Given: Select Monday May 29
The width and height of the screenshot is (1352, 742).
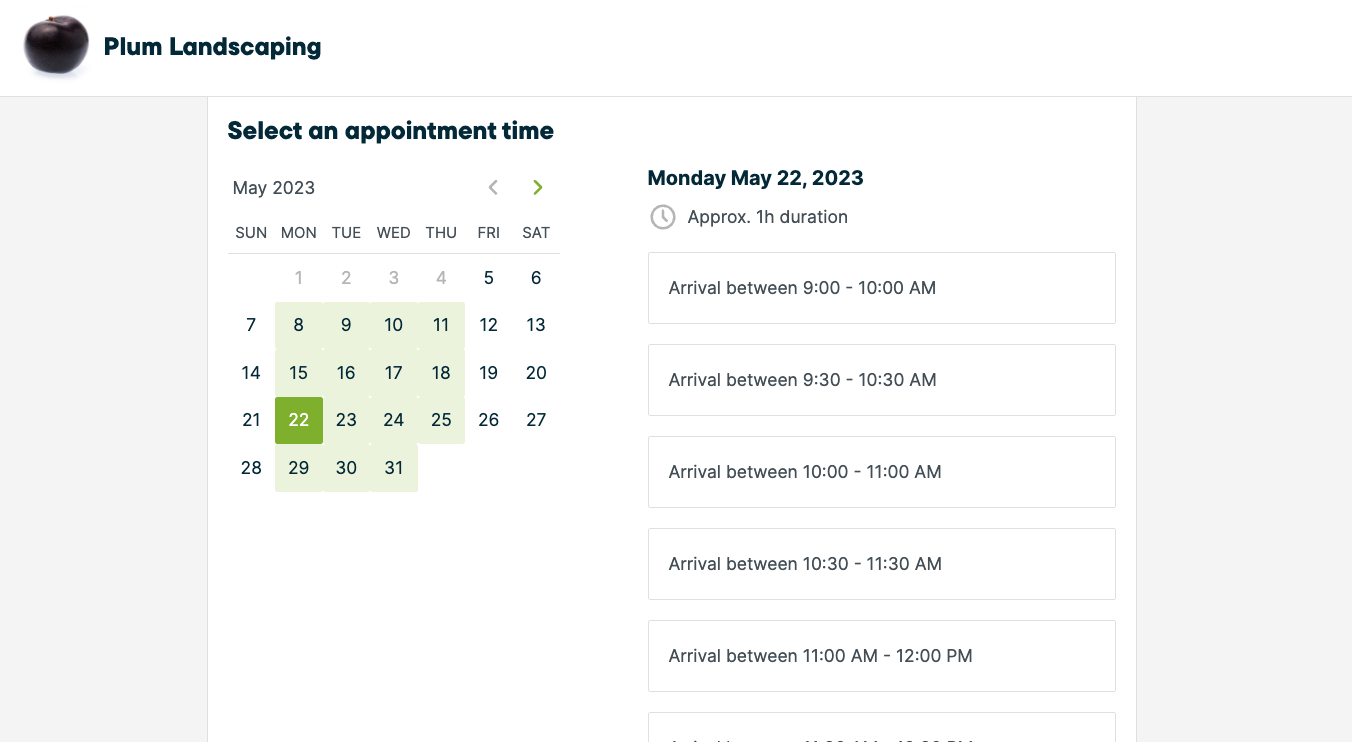Looking at the screenshot, I should coord(299,468).
